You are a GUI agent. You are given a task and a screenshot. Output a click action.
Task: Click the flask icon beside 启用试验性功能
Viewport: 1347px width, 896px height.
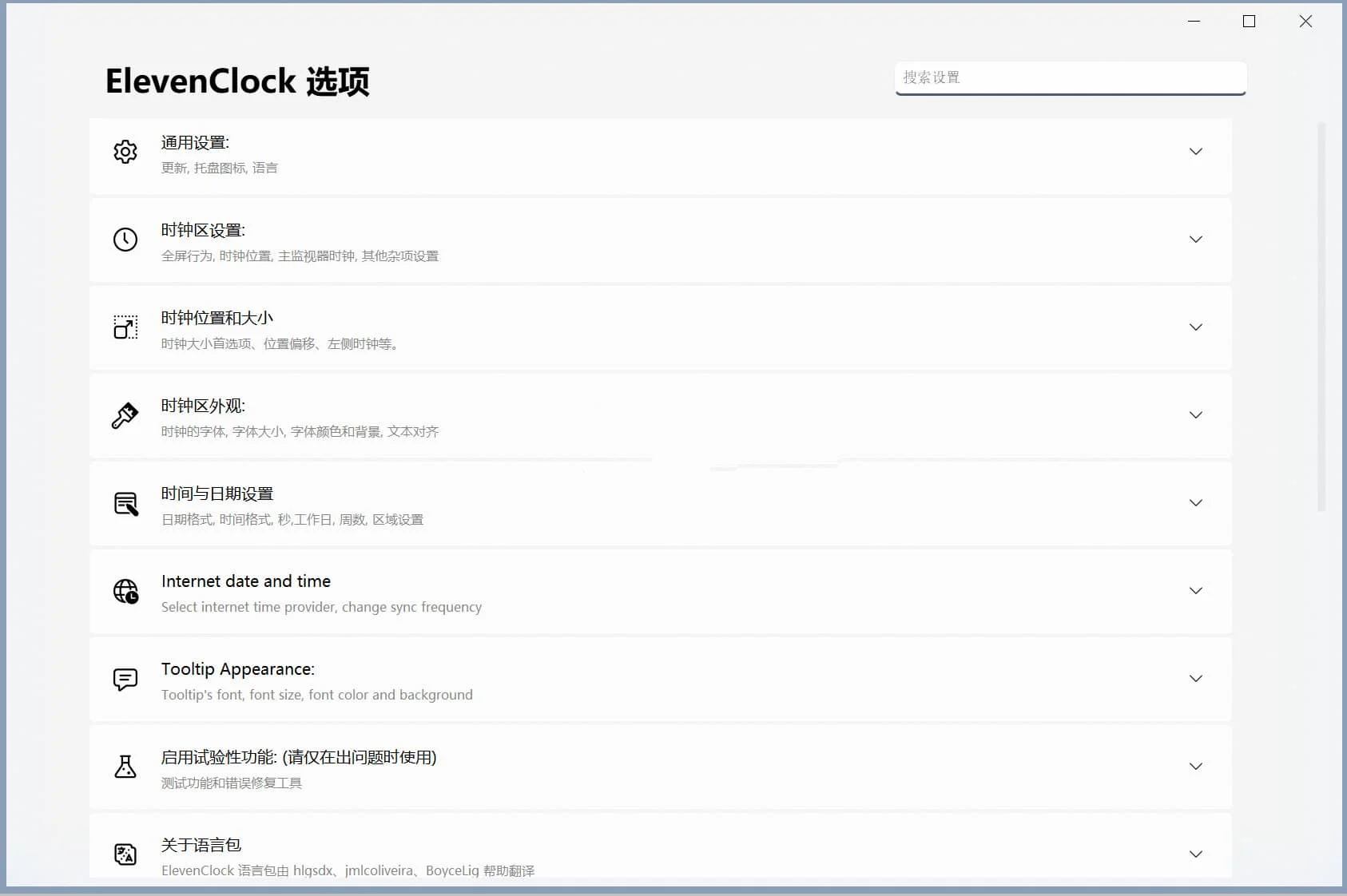point(125,767)
